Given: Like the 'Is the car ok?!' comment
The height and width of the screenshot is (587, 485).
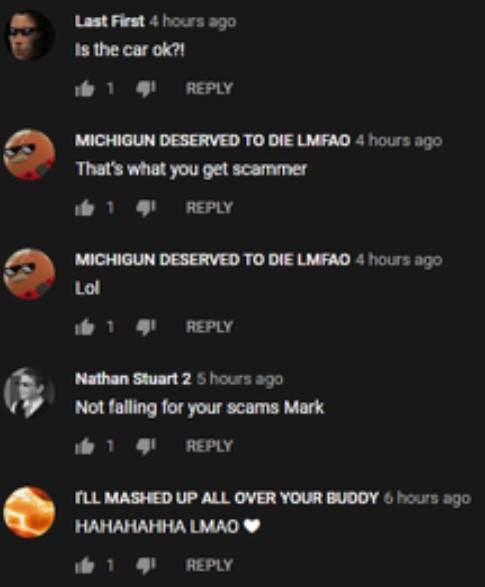Looking at the screenshot, I should [x=84, y=89].
